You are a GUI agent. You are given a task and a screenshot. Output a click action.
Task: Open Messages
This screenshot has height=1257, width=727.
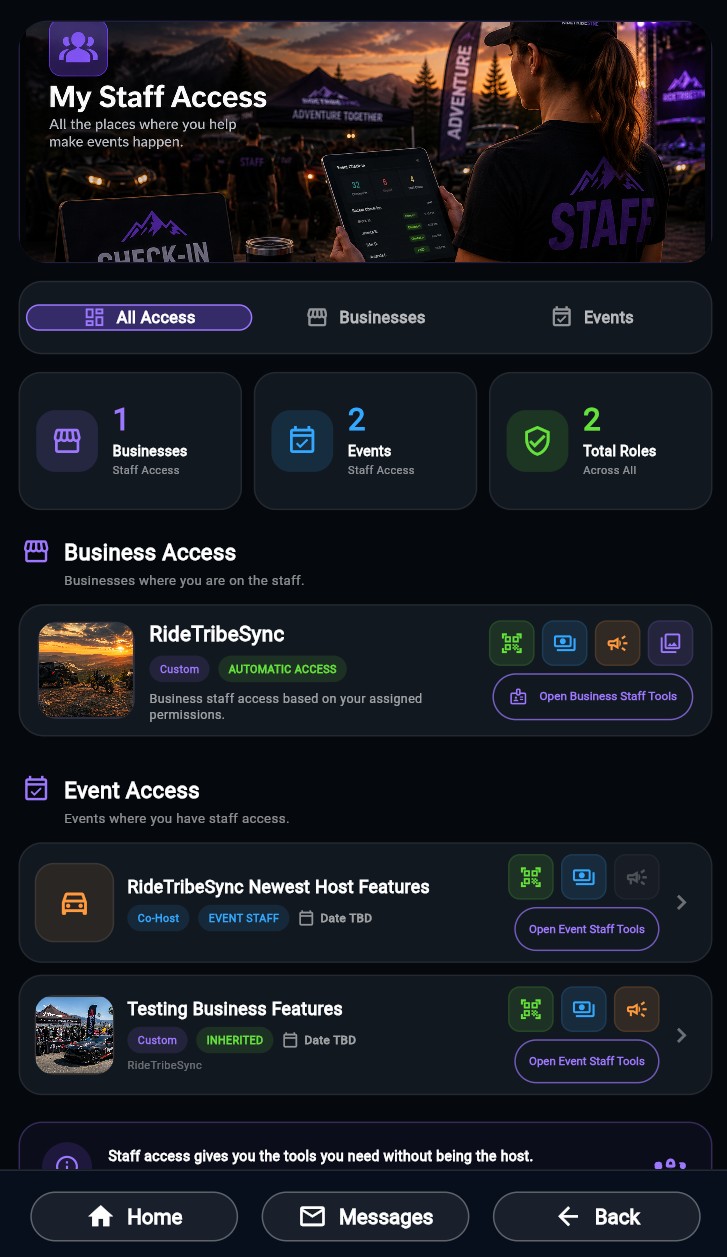pos(365,1216)
